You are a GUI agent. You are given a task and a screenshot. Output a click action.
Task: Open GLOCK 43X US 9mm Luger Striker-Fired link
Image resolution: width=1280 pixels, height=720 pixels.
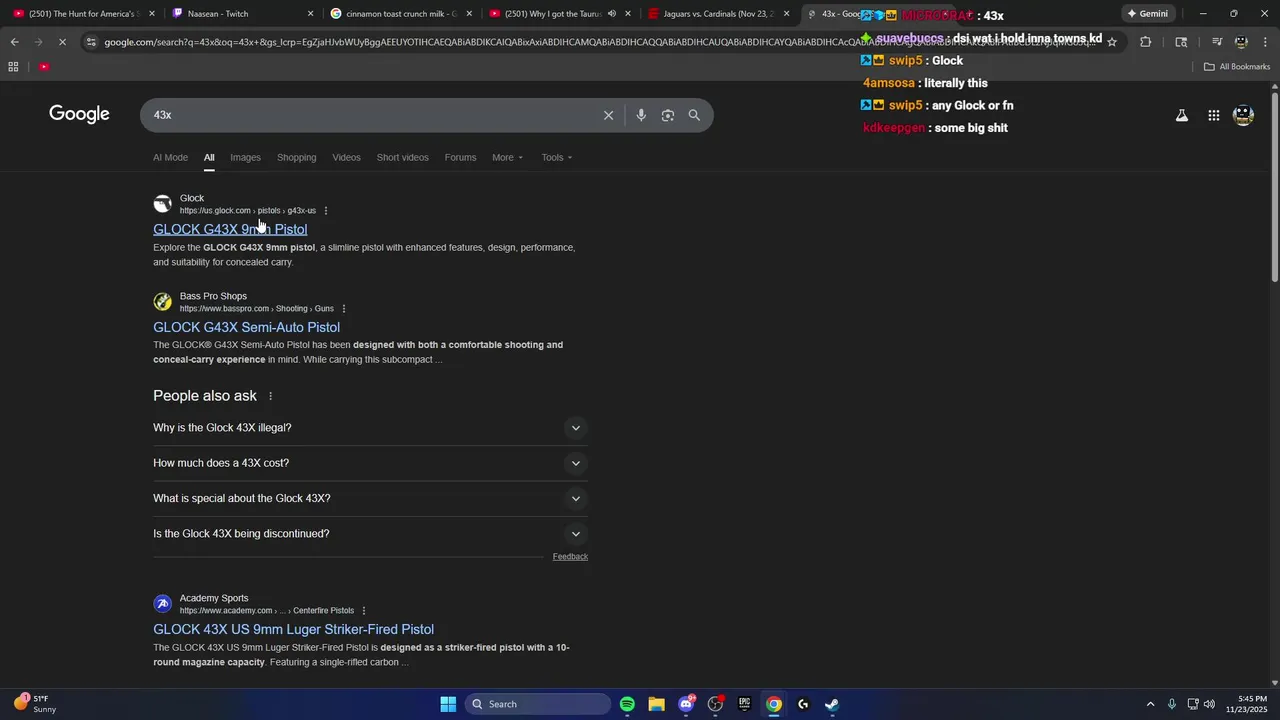pyautogui.click(x=293, y=629)
